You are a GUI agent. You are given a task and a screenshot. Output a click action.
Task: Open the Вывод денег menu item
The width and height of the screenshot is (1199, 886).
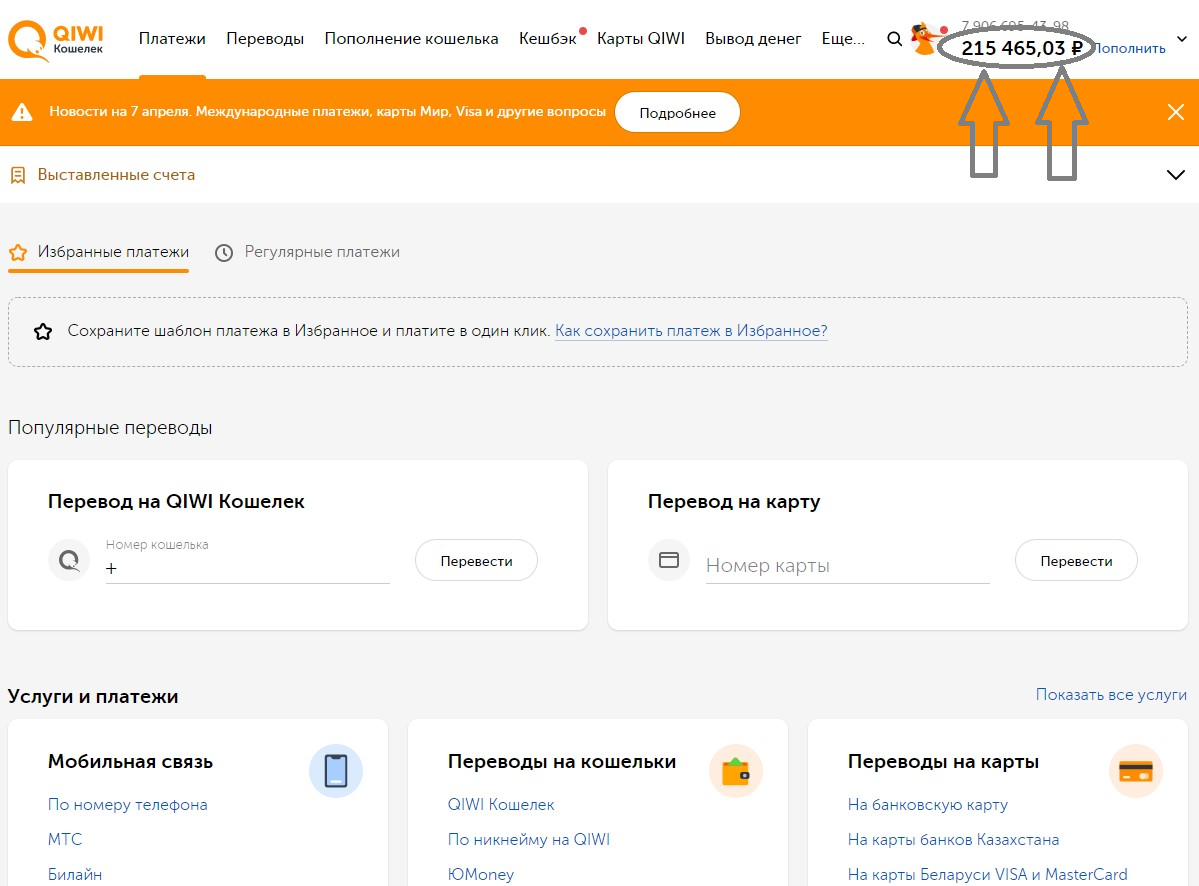[753, 38]
